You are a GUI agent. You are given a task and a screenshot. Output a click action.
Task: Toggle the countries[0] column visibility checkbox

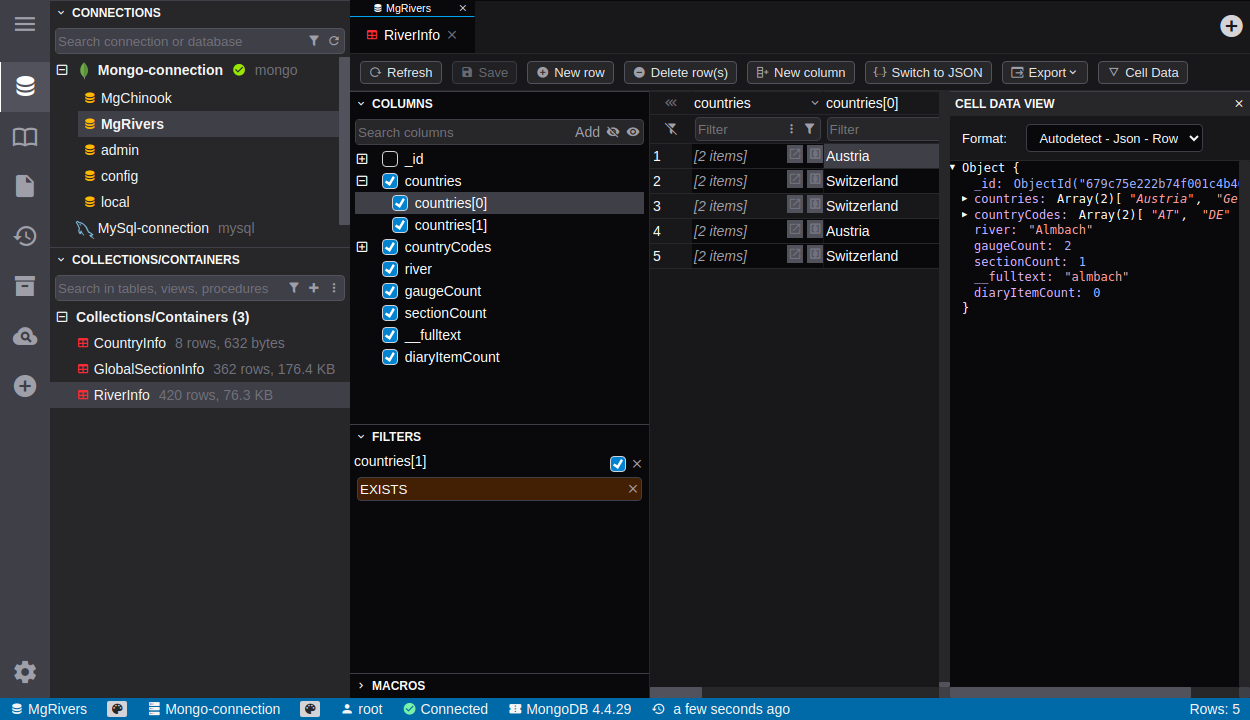[x=399, y=203]
